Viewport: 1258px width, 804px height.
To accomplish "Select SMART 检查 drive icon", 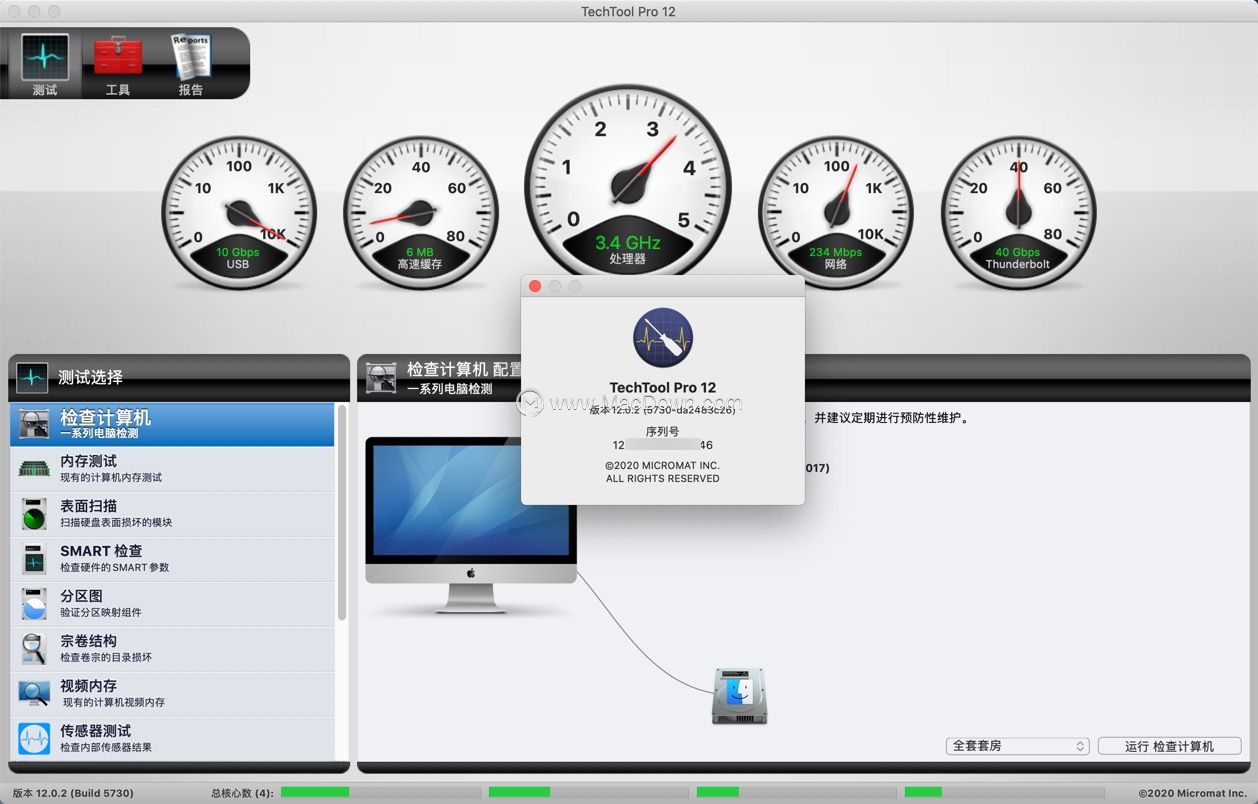I will (x=34, y=558).
